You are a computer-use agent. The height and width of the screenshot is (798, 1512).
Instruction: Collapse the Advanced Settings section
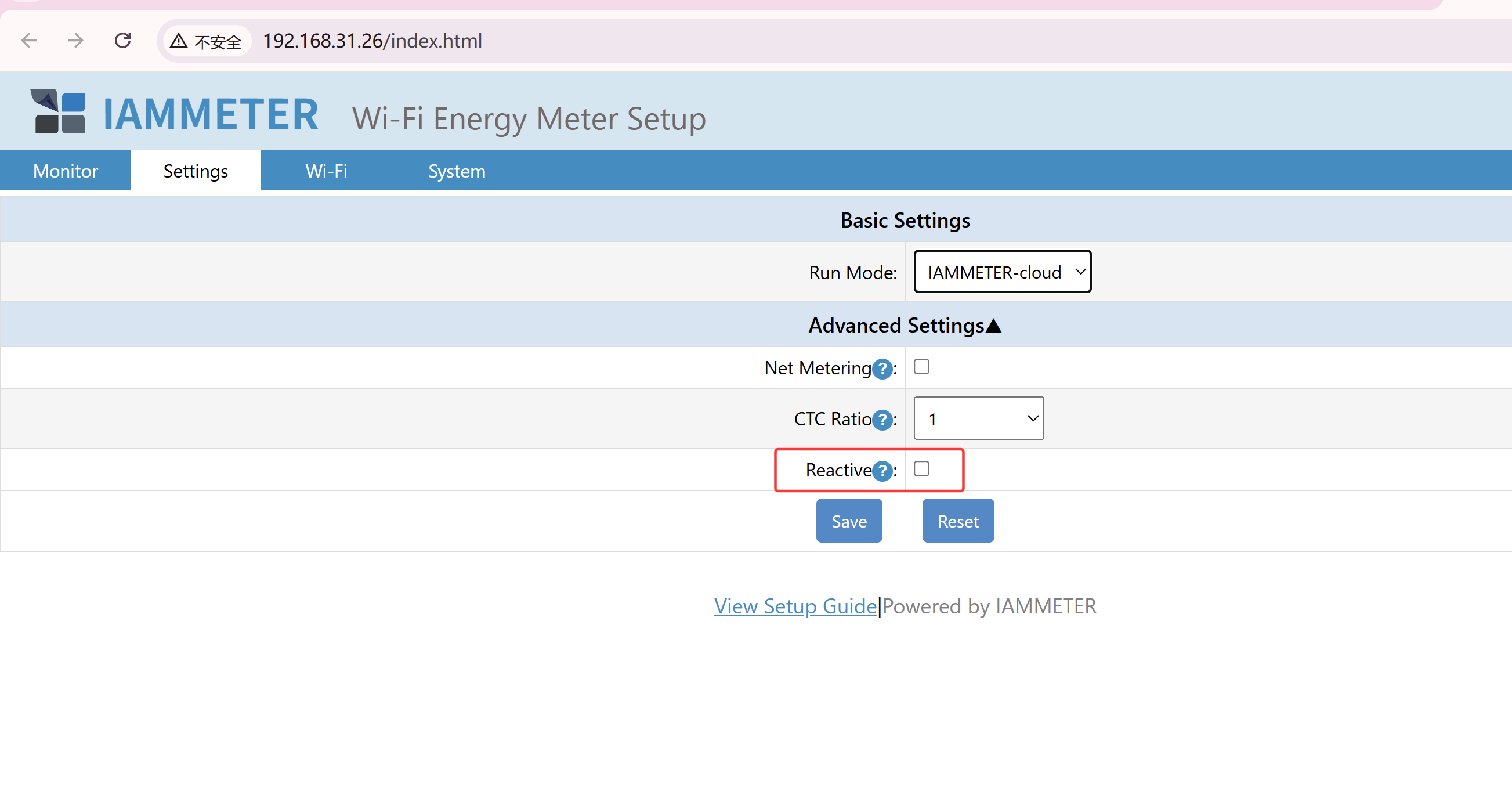(904, 325)
